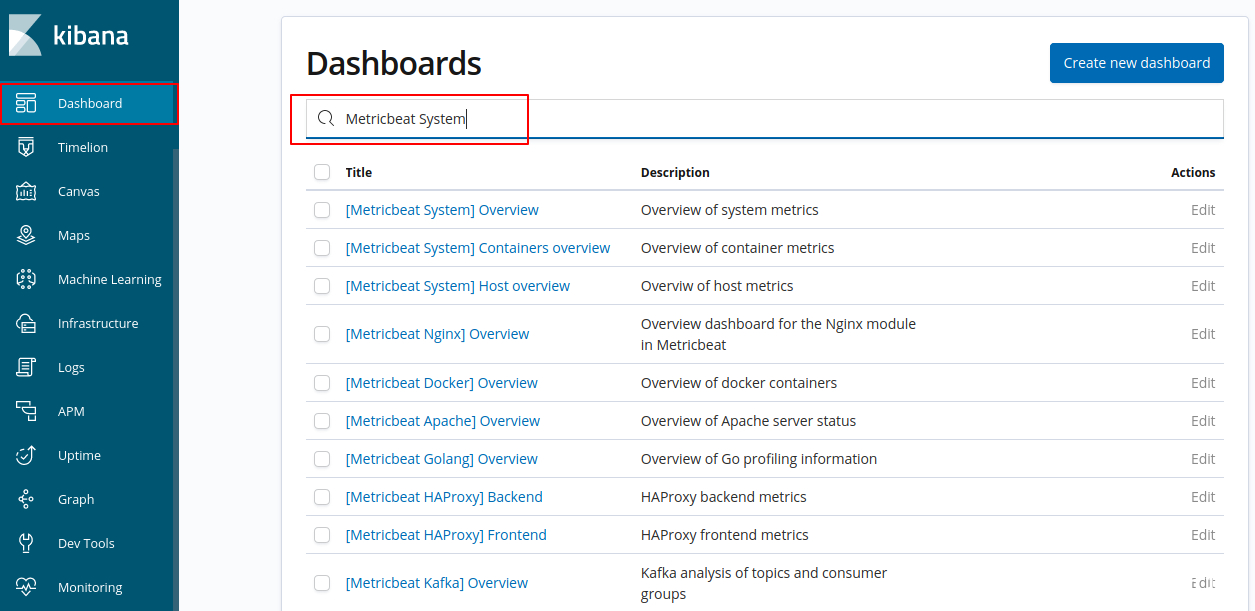Toggle the select-all checkbox in the table header
Image resolution: width=1255 pixels, height=611 pixels.
coord(322,172)
